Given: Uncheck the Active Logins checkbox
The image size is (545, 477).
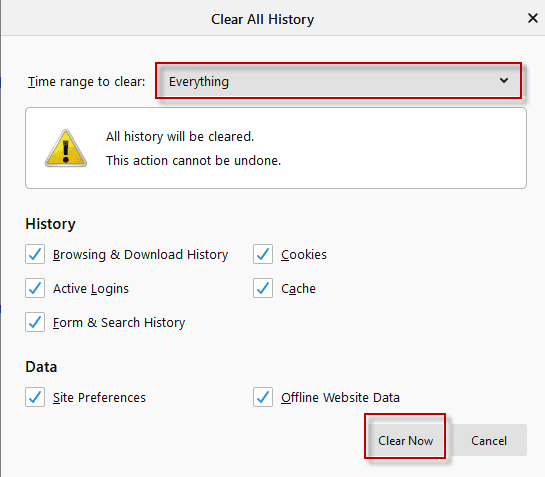Looking at the screenshot, I should coord(35,288).
